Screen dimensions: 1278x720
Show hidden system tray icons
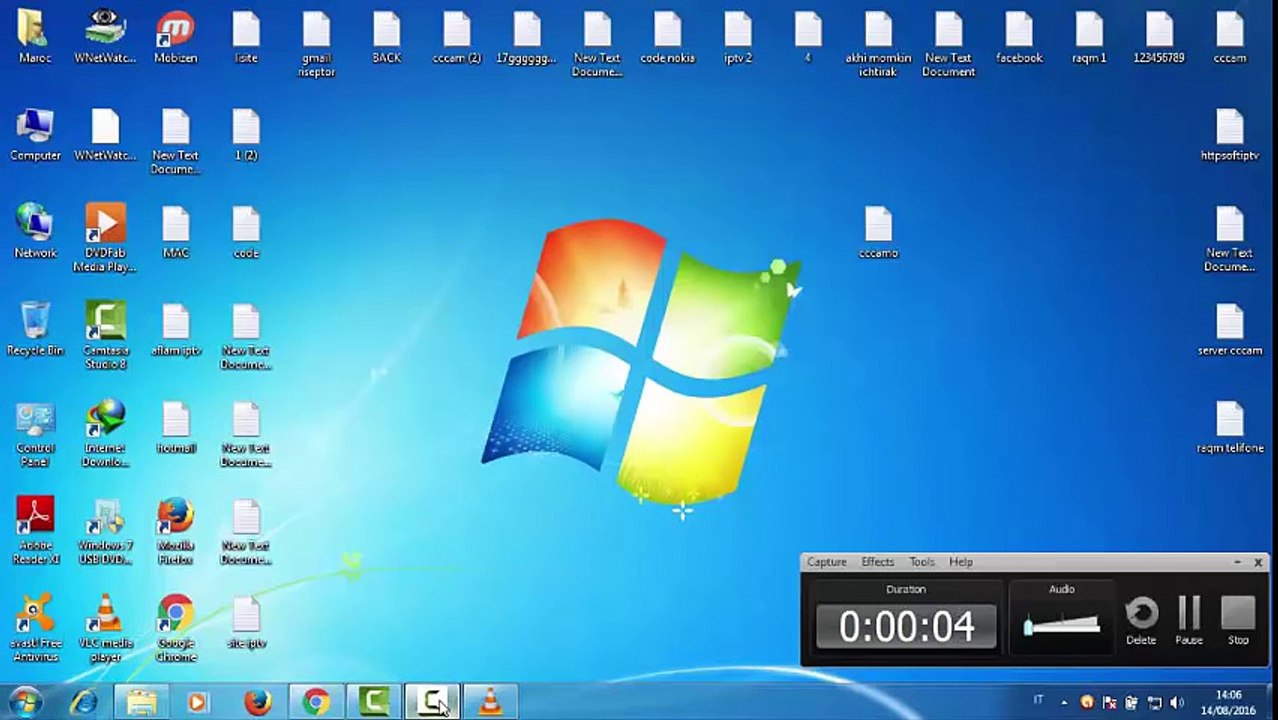point(1064,702)
